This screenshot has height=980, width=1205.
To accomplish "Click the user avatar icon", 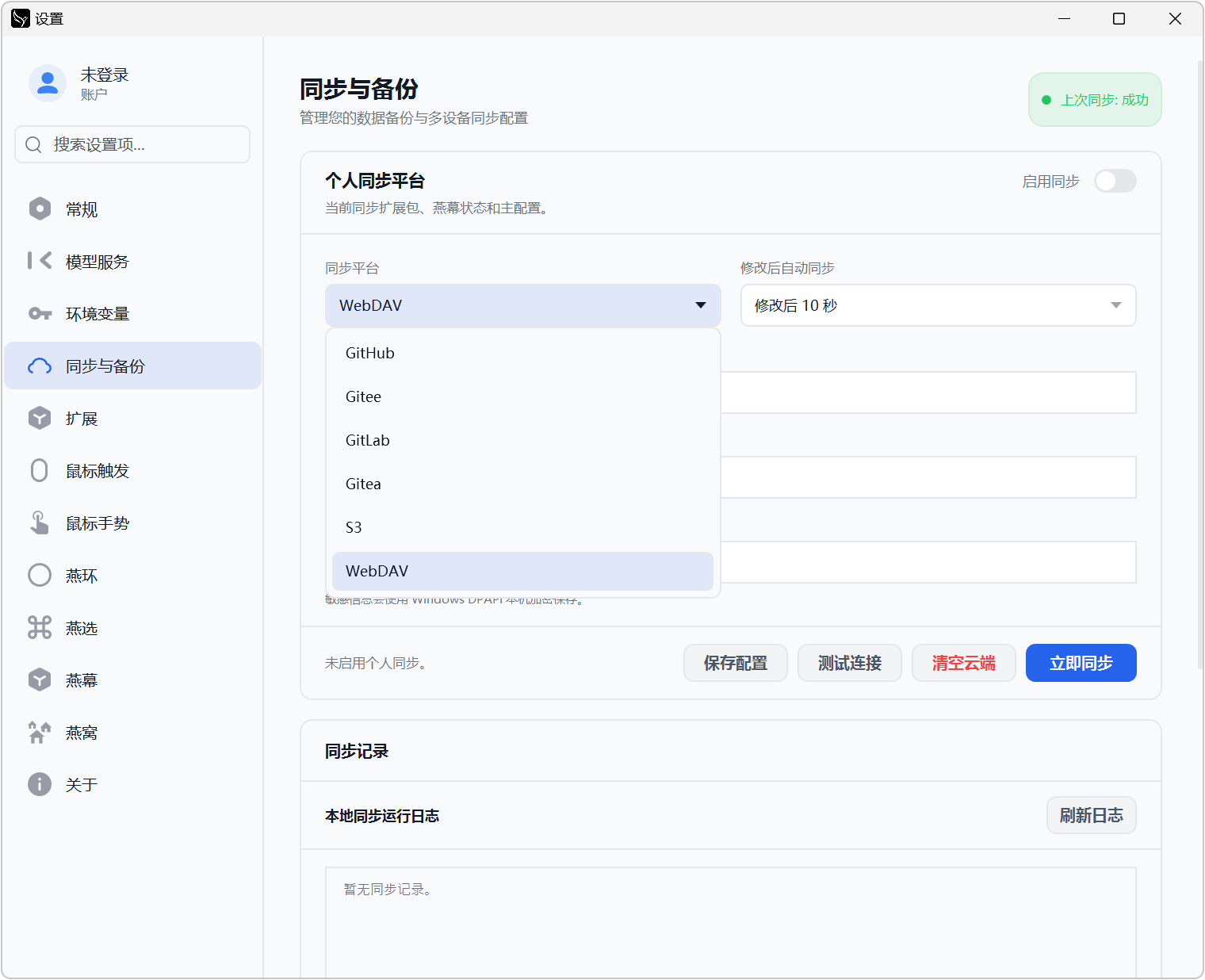I will pos(48,83).
